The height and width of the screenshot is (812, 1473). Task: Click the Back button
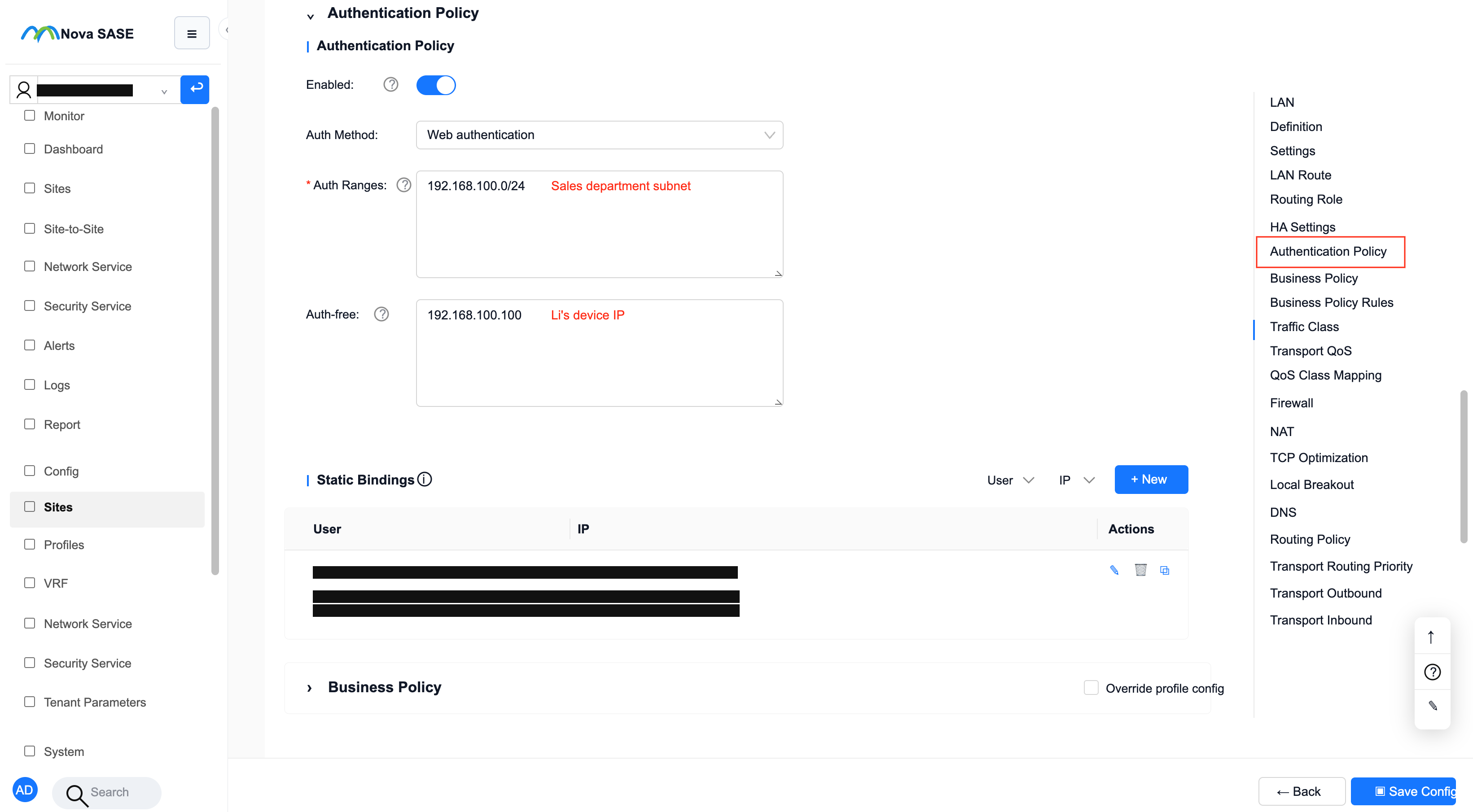[x=1302, y=791]
